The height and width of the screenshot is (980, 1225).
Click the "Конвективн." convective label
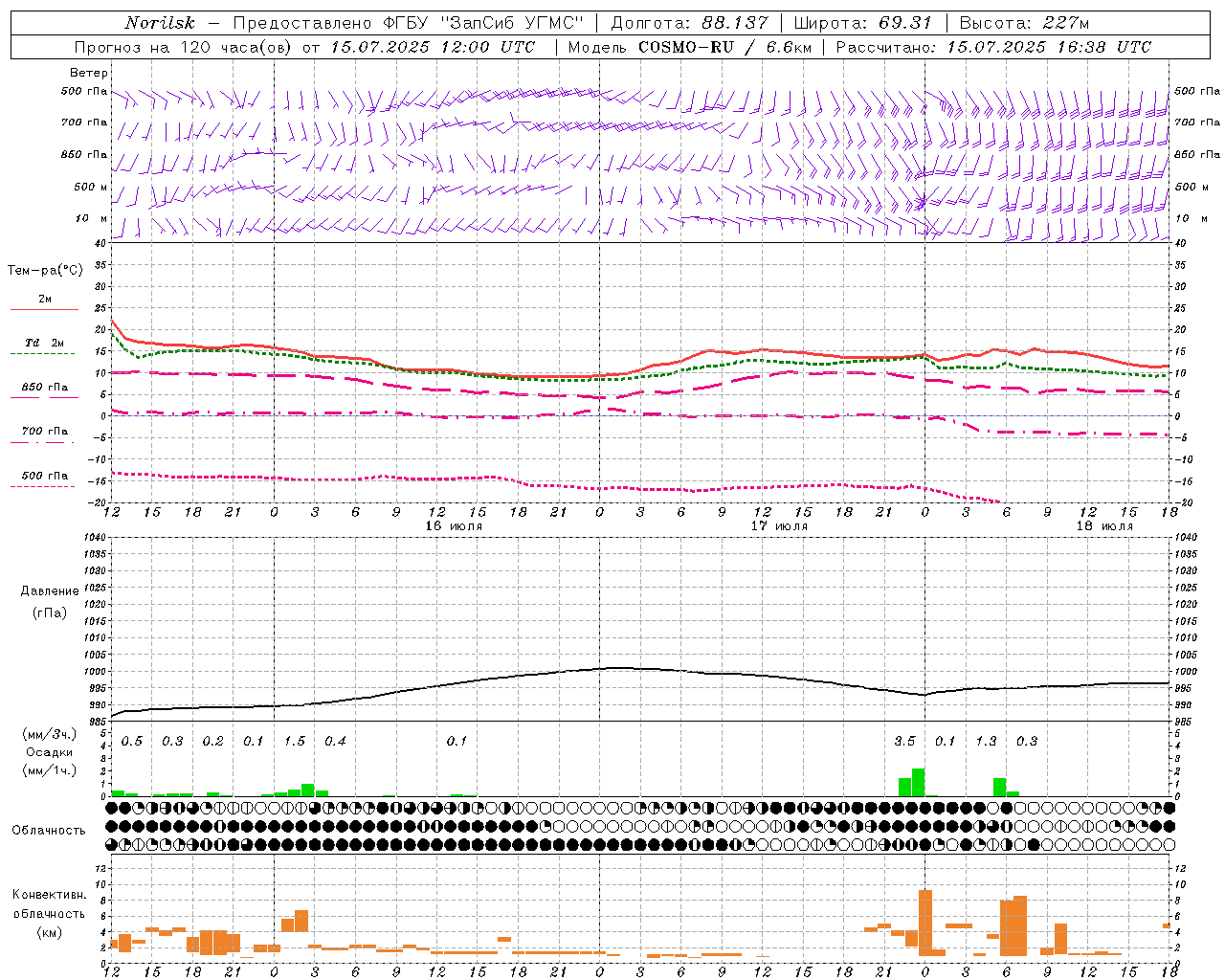tap(50, 895)
